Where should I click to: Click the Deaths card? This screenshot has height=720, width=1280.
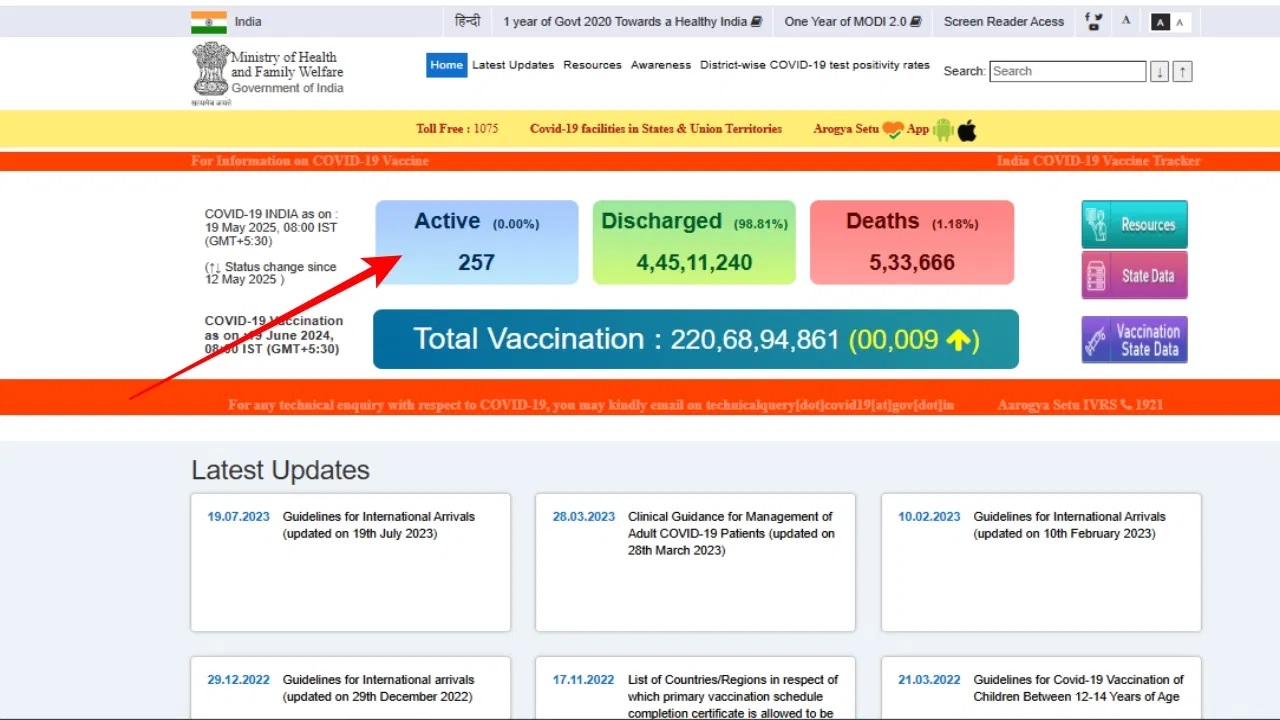pyautogui.click(x=912, y=242)
